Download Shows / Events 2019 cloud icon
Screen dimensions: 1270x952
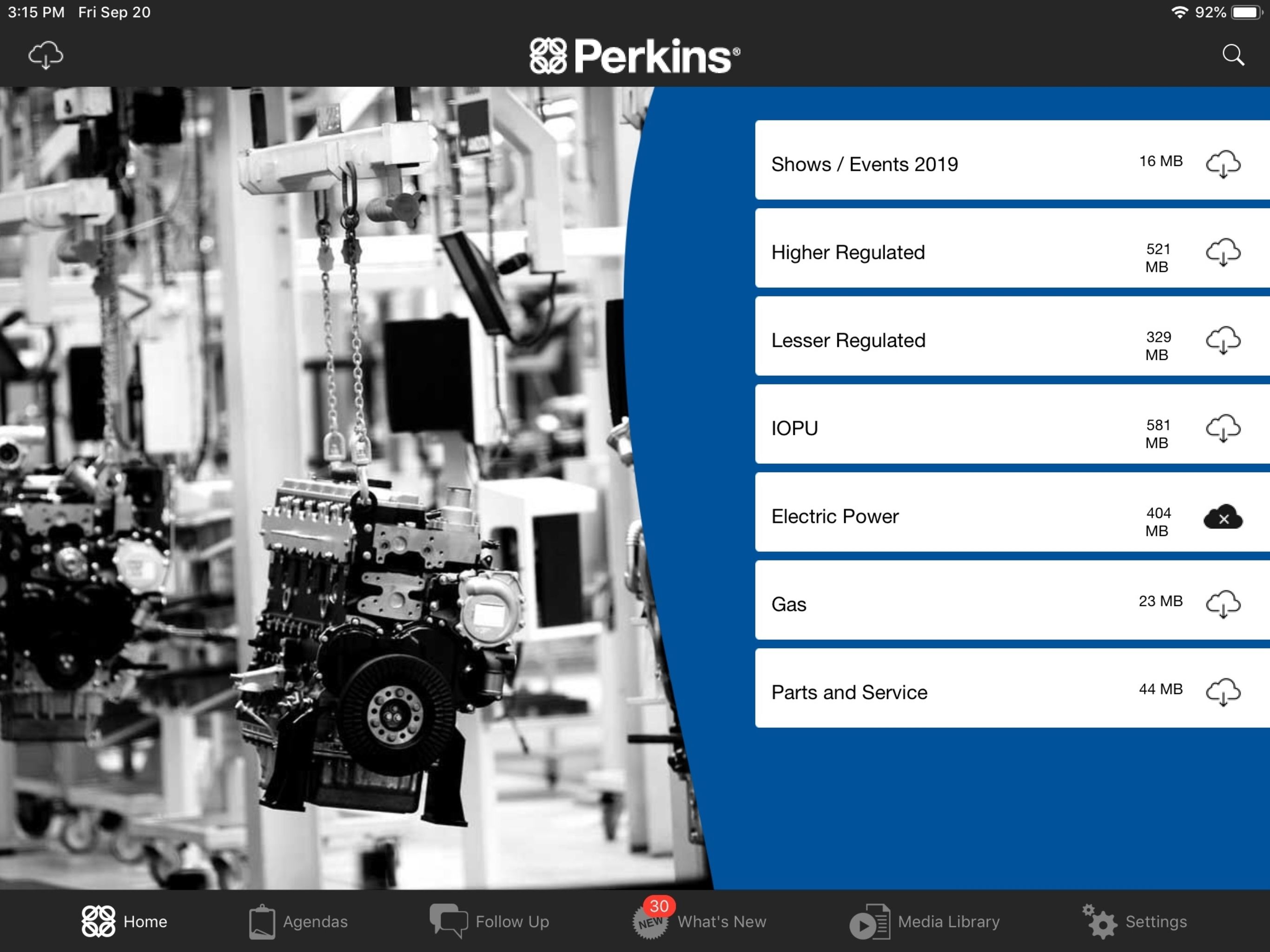[1223, 164]
